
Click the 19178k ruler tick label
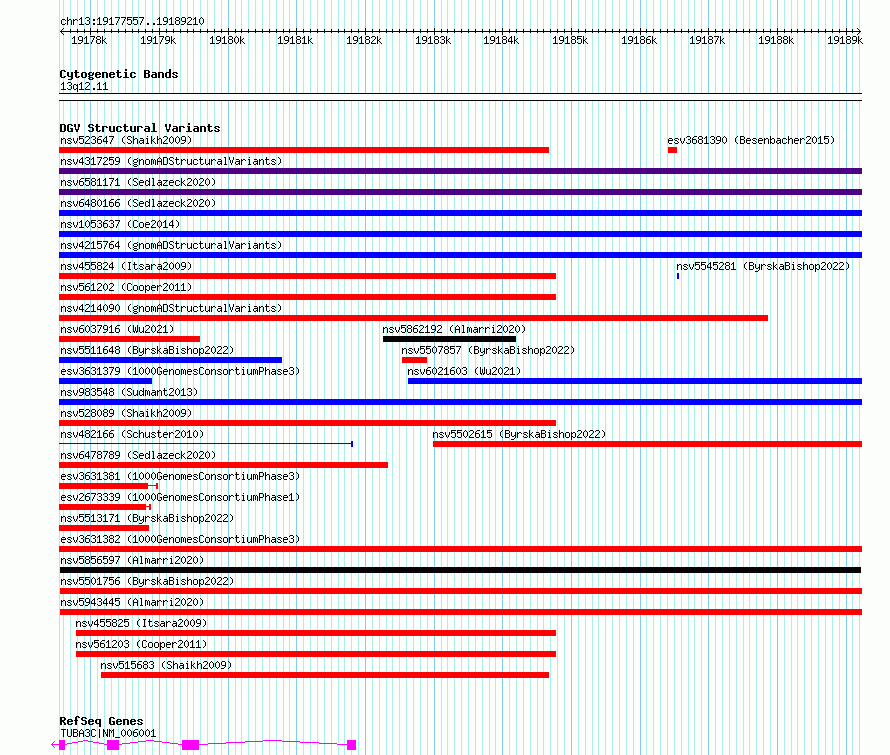(x=89, y=41)
